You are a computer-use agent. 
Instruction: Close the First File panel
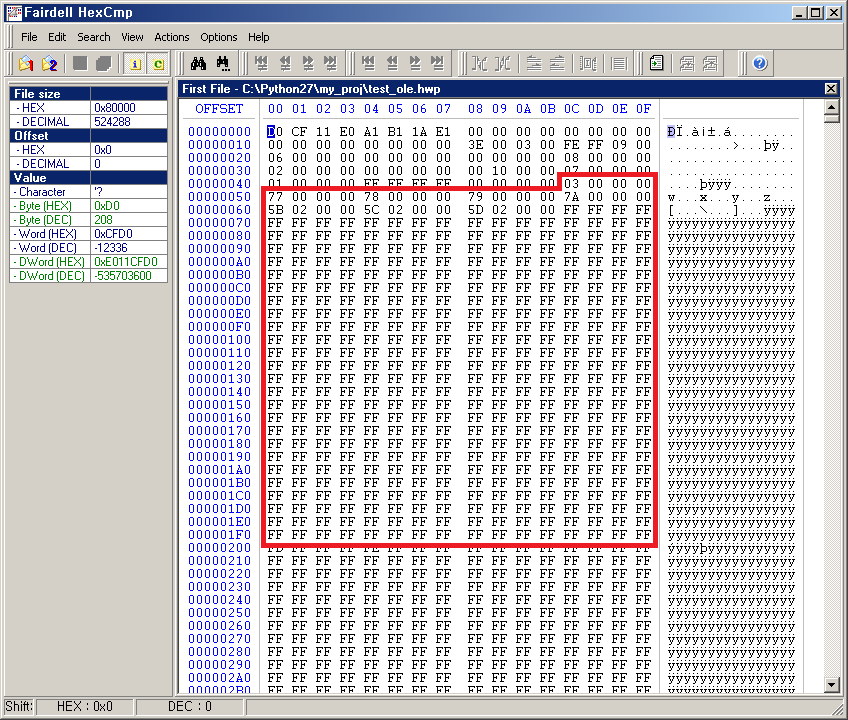click(x=831, y=89)
